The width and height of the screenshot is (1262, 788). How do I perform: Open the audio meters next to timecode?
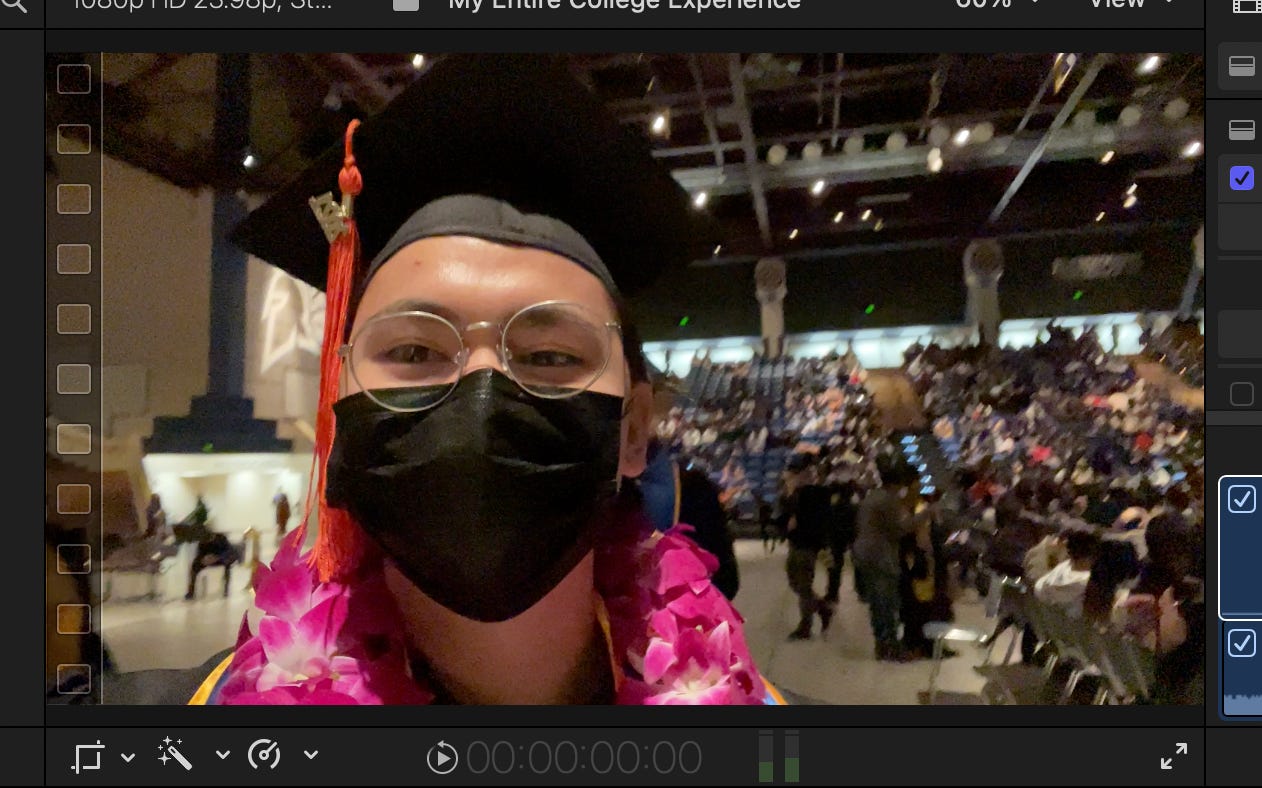[779, 756]
